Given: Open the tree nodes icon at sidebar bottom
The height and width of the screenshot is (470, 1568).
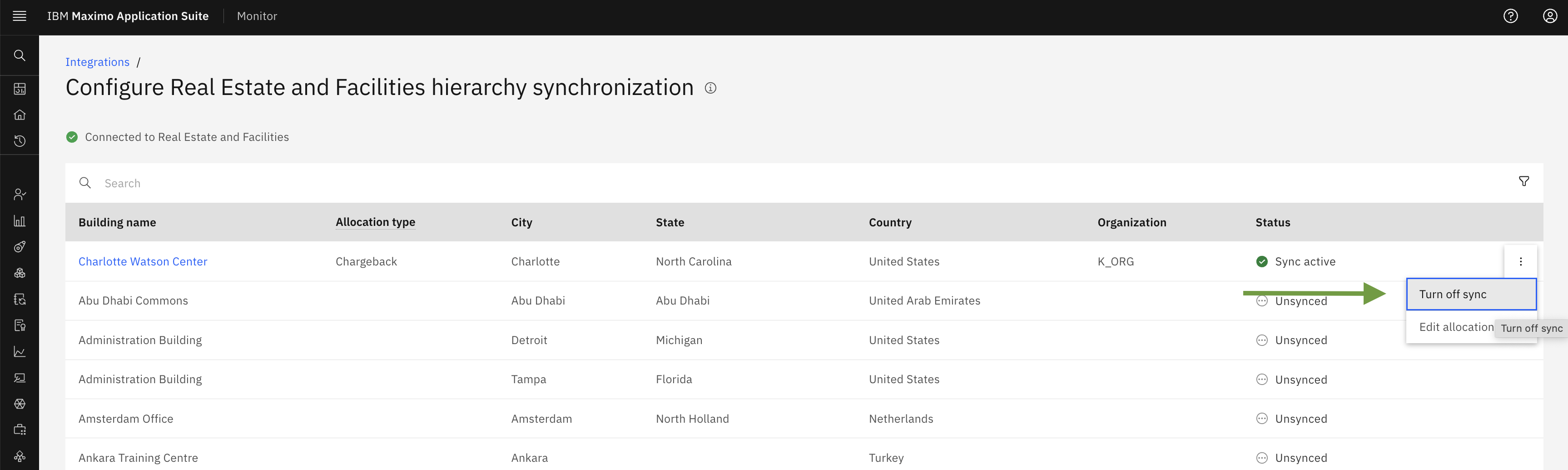Looking at the screenshot, I should pyautogui.click(x=20, y=457).
